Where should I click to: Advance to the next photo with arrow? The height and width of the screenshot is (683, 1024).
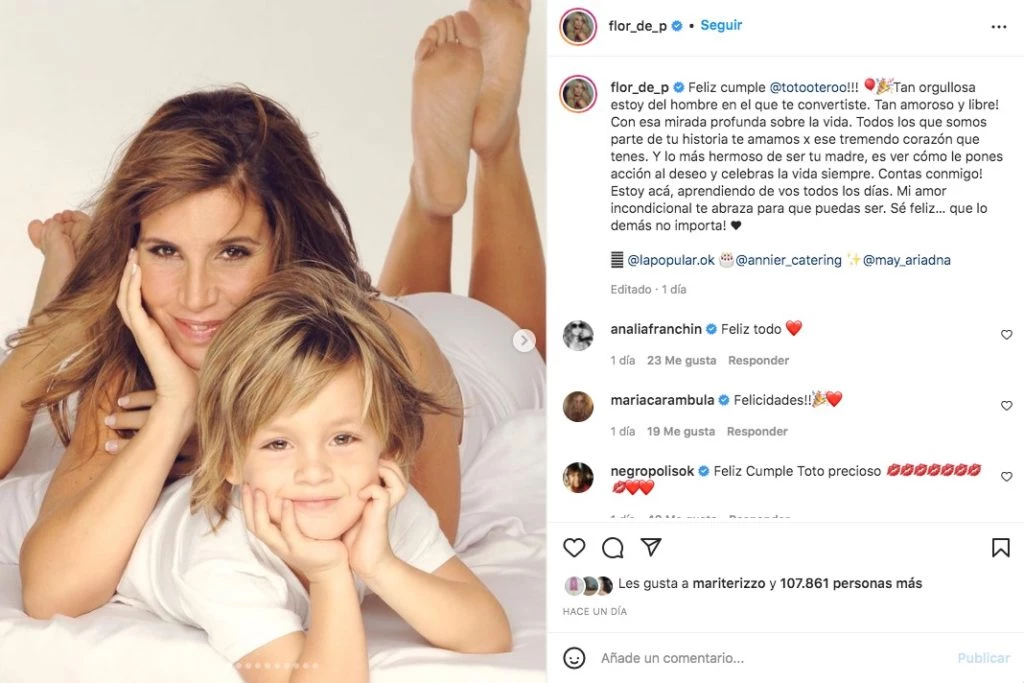coord(524,340)
